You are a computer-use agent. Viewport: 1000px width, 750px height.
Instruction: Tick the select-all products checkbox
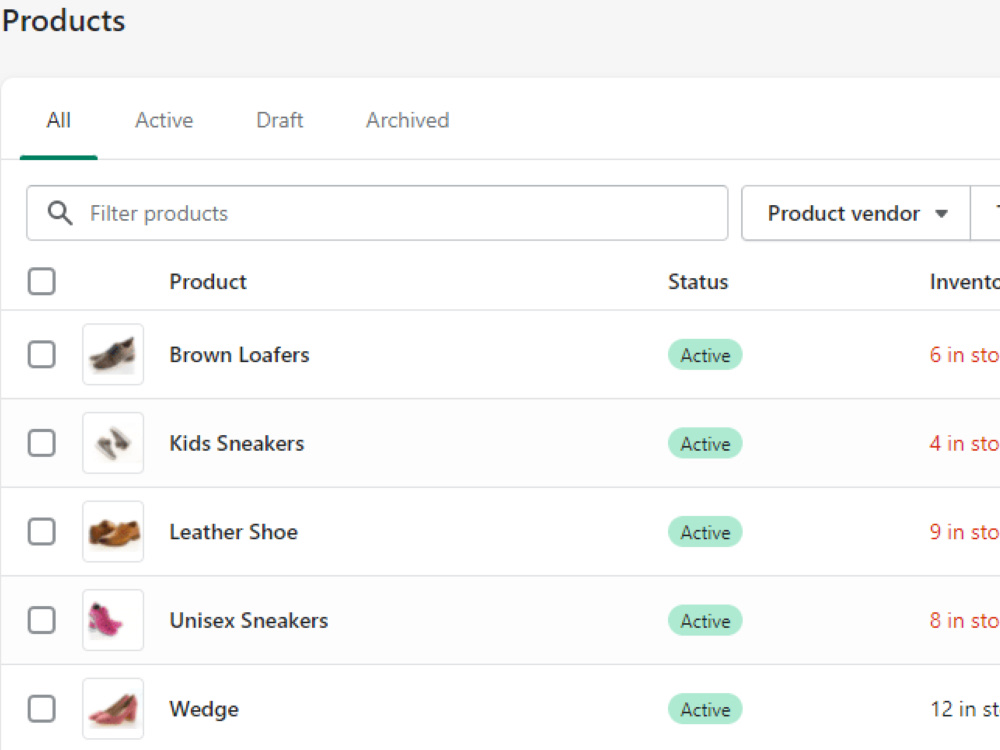coord(41,281)
